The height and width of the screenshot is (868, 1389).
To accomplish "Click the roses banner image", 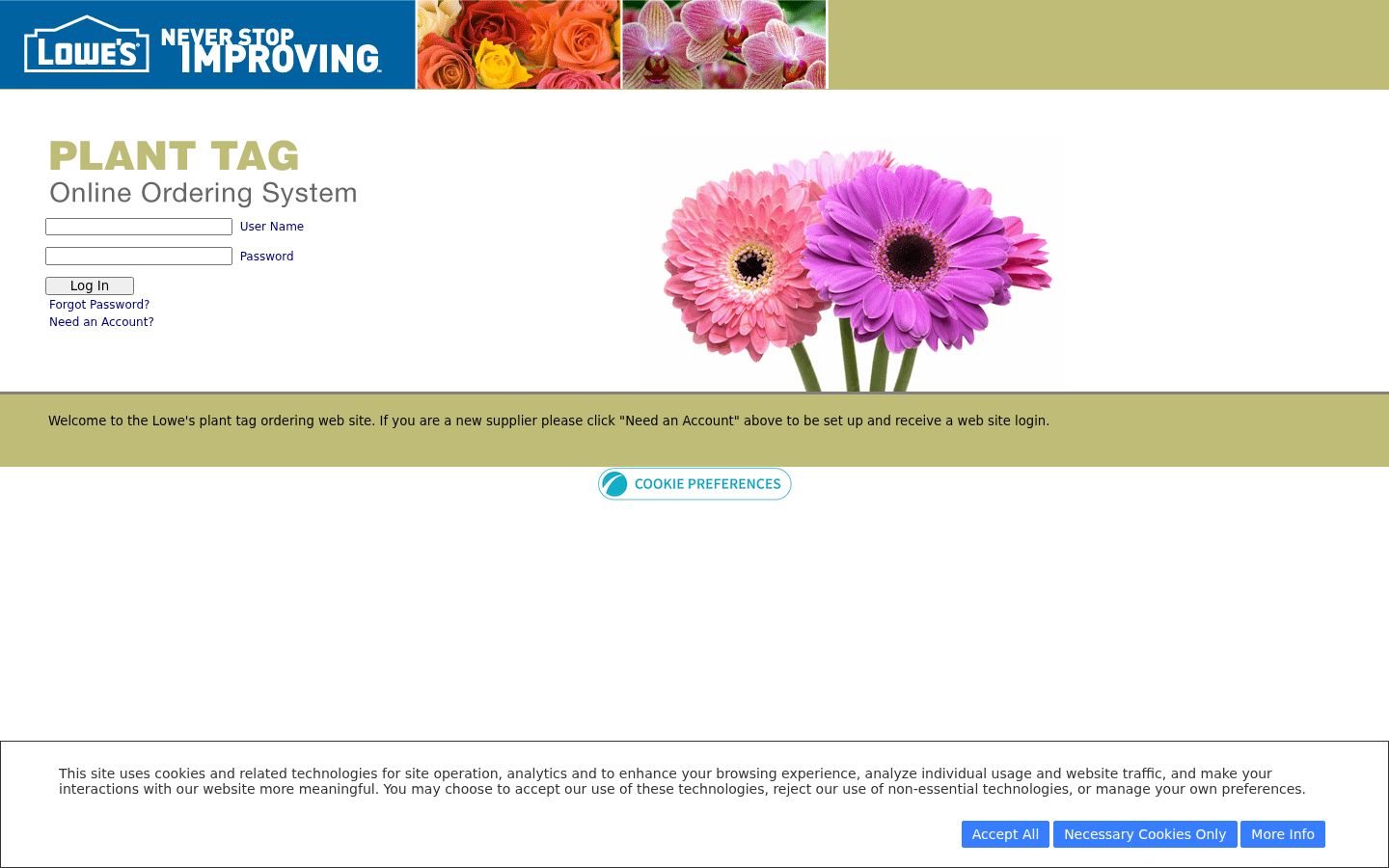I will coord(518,44).
